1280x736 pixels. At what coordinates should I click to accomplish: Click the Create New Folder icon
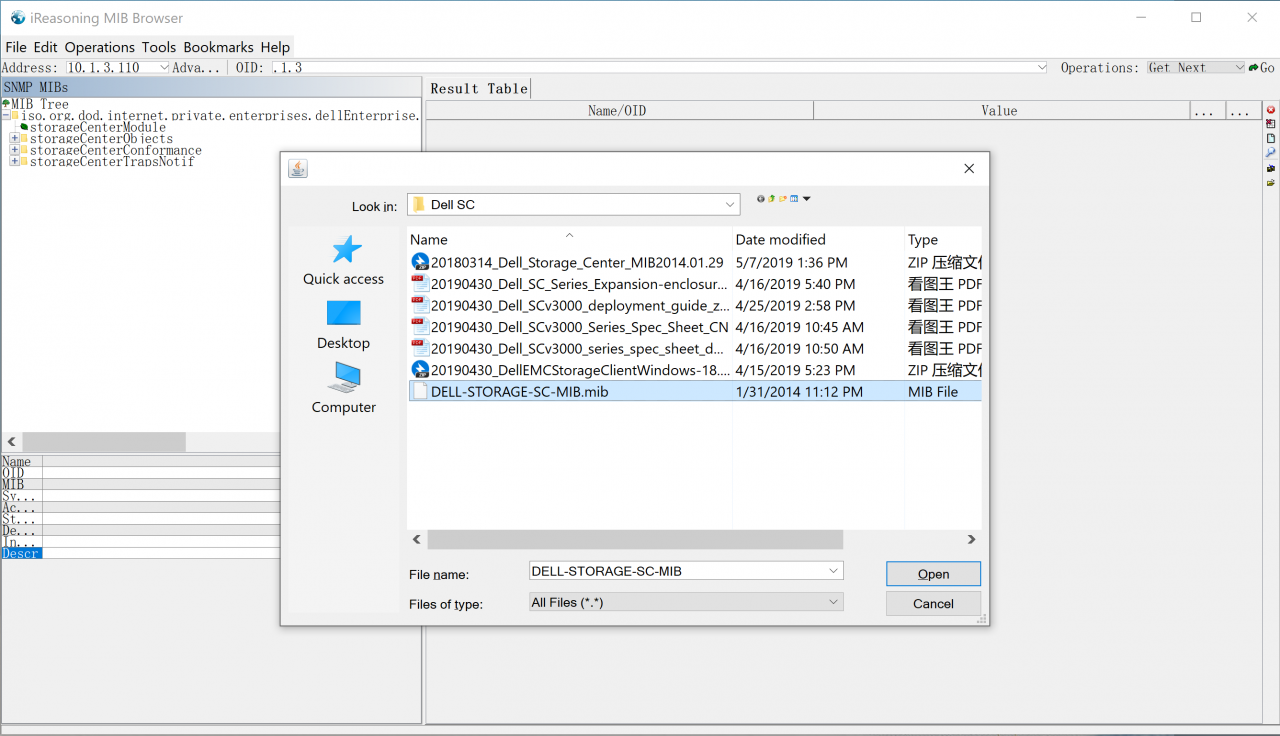pyautogui.click(x=783, y=199)
